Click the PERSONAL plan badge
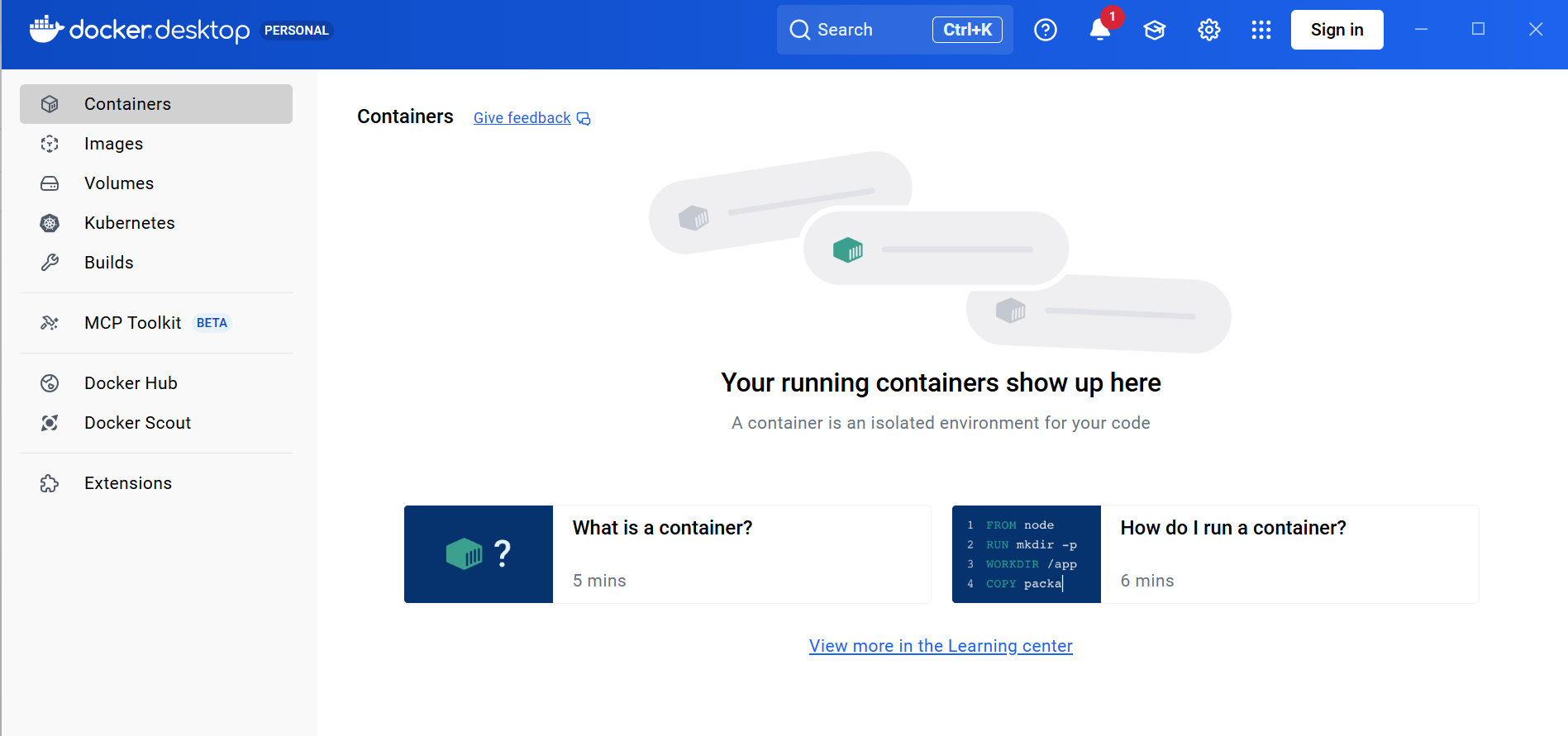The height and width of the screenshot is (736, 1568). 297,31
